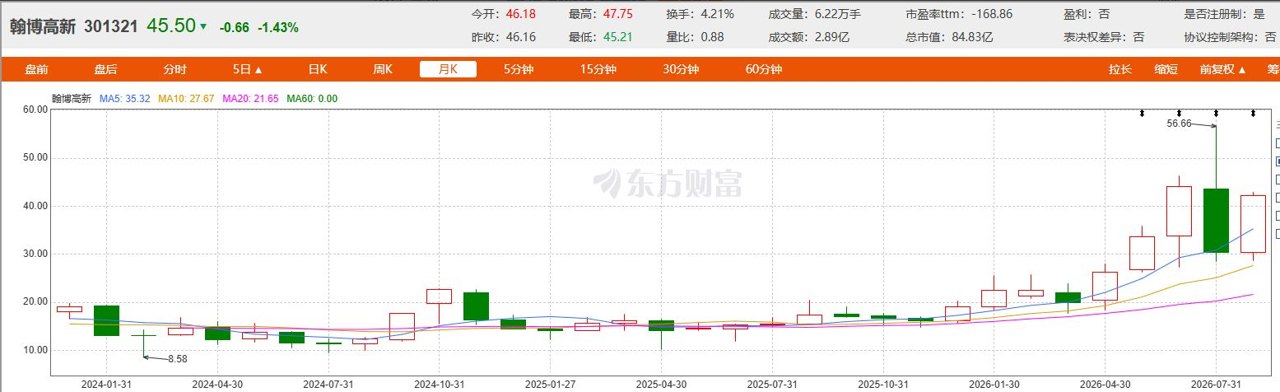Click the 30.00 price axis label
Screen dimensions: 1280x392
click(34, 254)
